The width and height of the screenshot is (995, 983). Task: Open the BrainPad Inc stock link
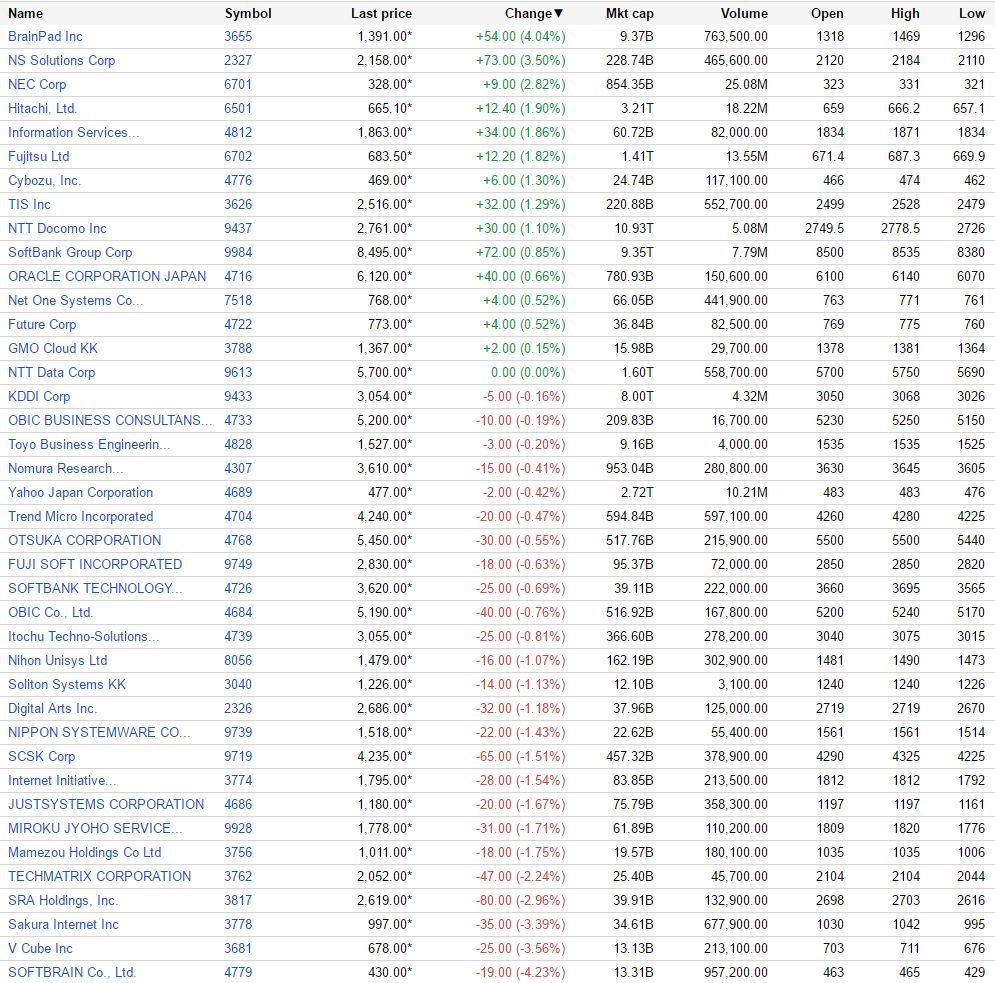[x=45, y=37]
